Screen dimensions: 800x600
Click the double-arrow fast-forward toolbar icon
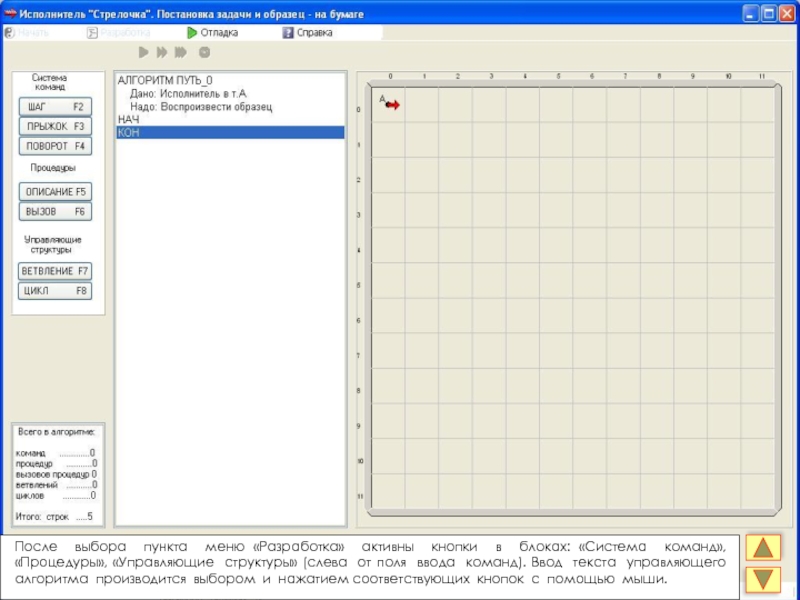[x=162, y=52]
